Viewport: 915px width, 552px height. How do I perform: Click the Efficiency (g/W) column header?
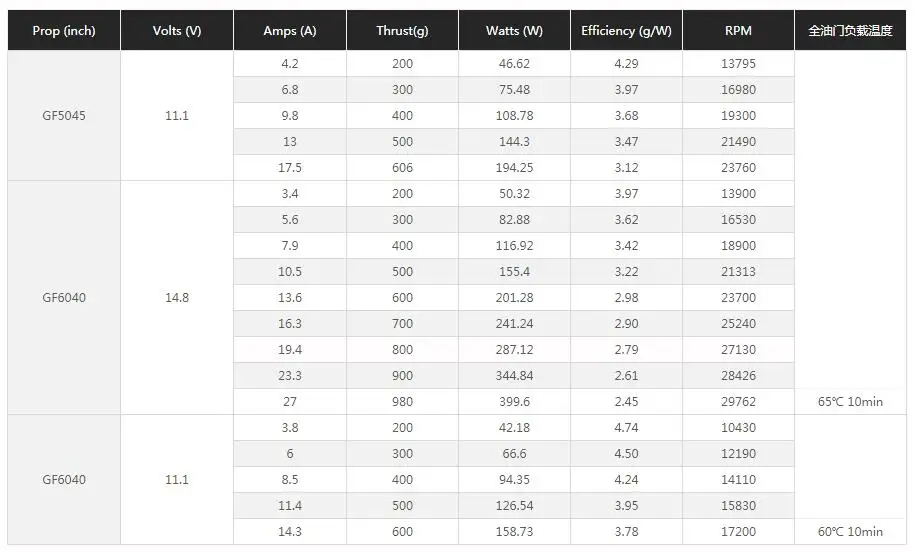click(626, 30)
